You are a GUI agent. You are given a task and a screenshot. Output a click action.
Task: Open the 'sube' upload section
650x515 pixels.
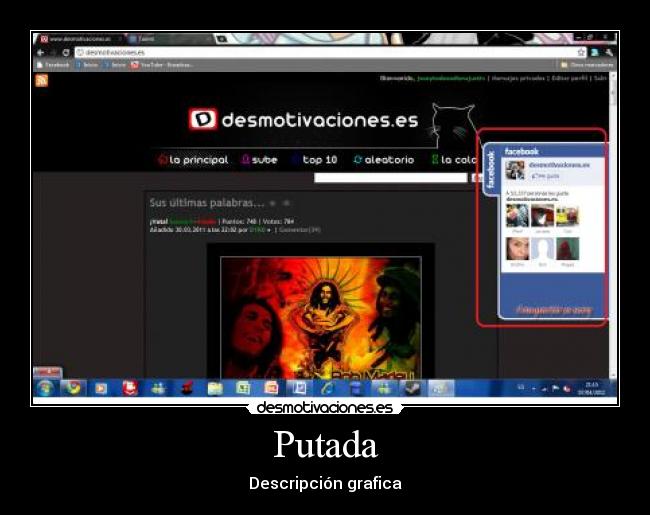(x=259, y=160)
